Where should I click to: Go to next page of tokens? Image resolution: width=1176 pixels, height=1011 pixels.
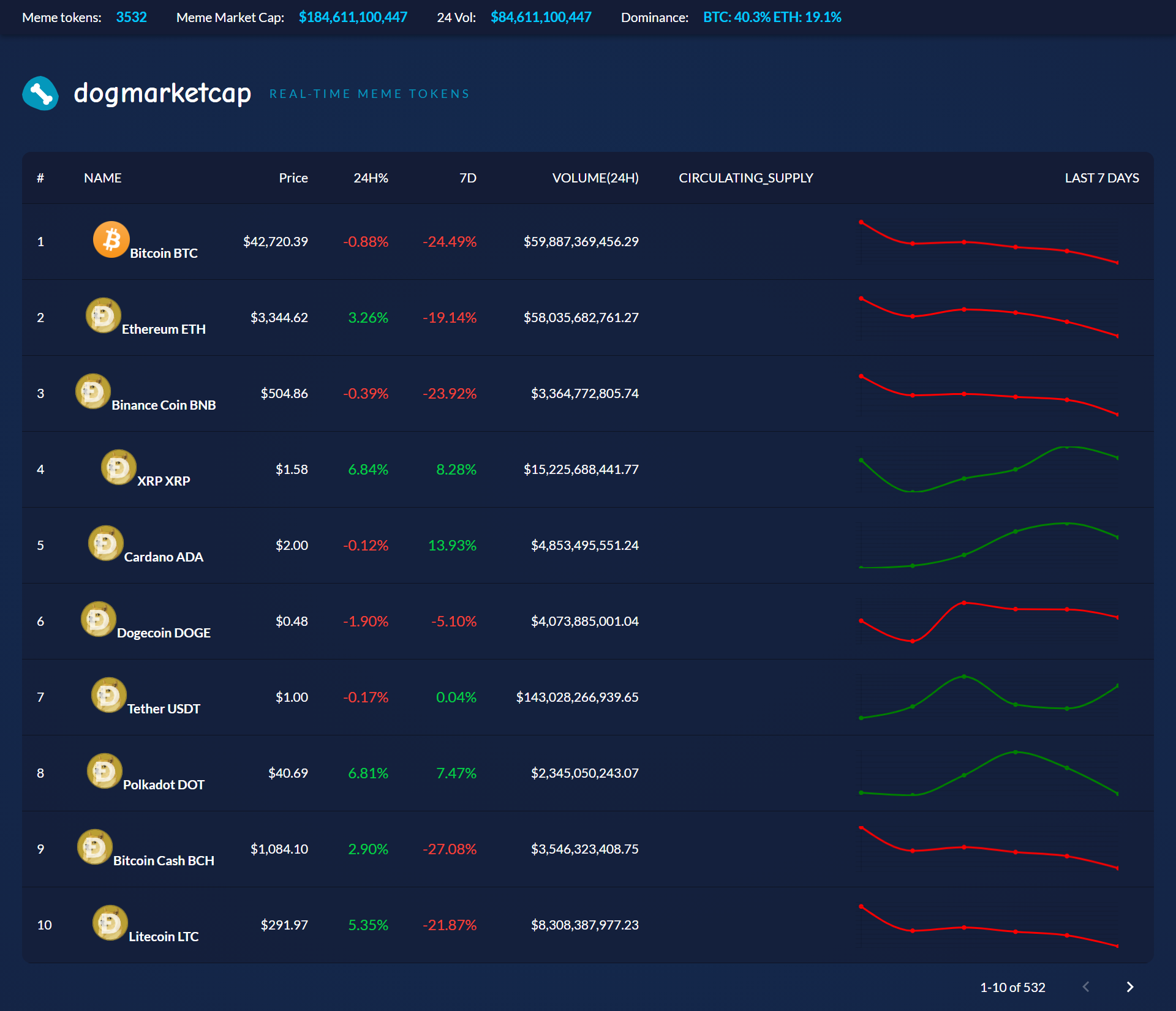1130,987
